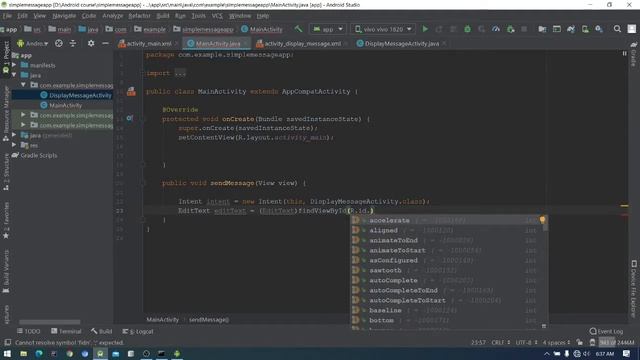
Task: Choose 'accelerate' from completion list
Action: (x=447, y=220)
